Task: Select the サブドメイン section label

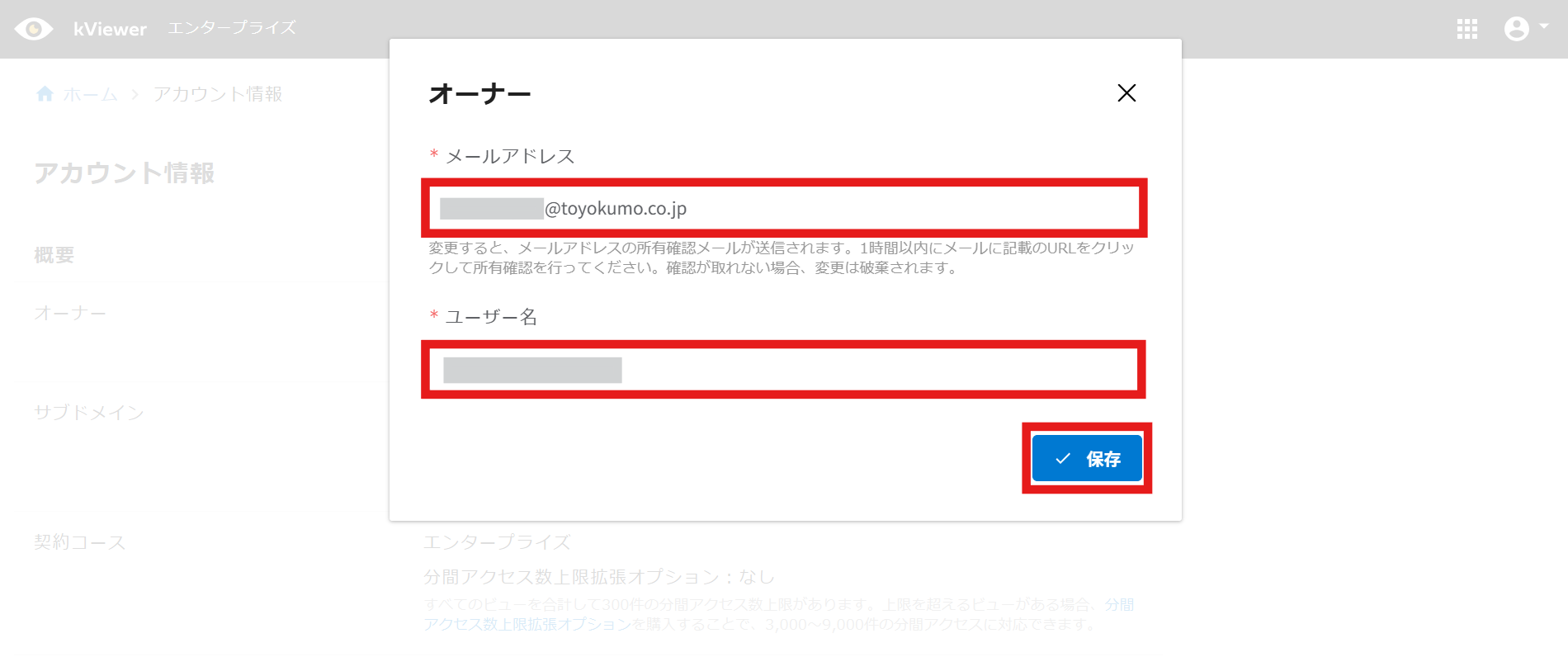Action: (89, 412)
